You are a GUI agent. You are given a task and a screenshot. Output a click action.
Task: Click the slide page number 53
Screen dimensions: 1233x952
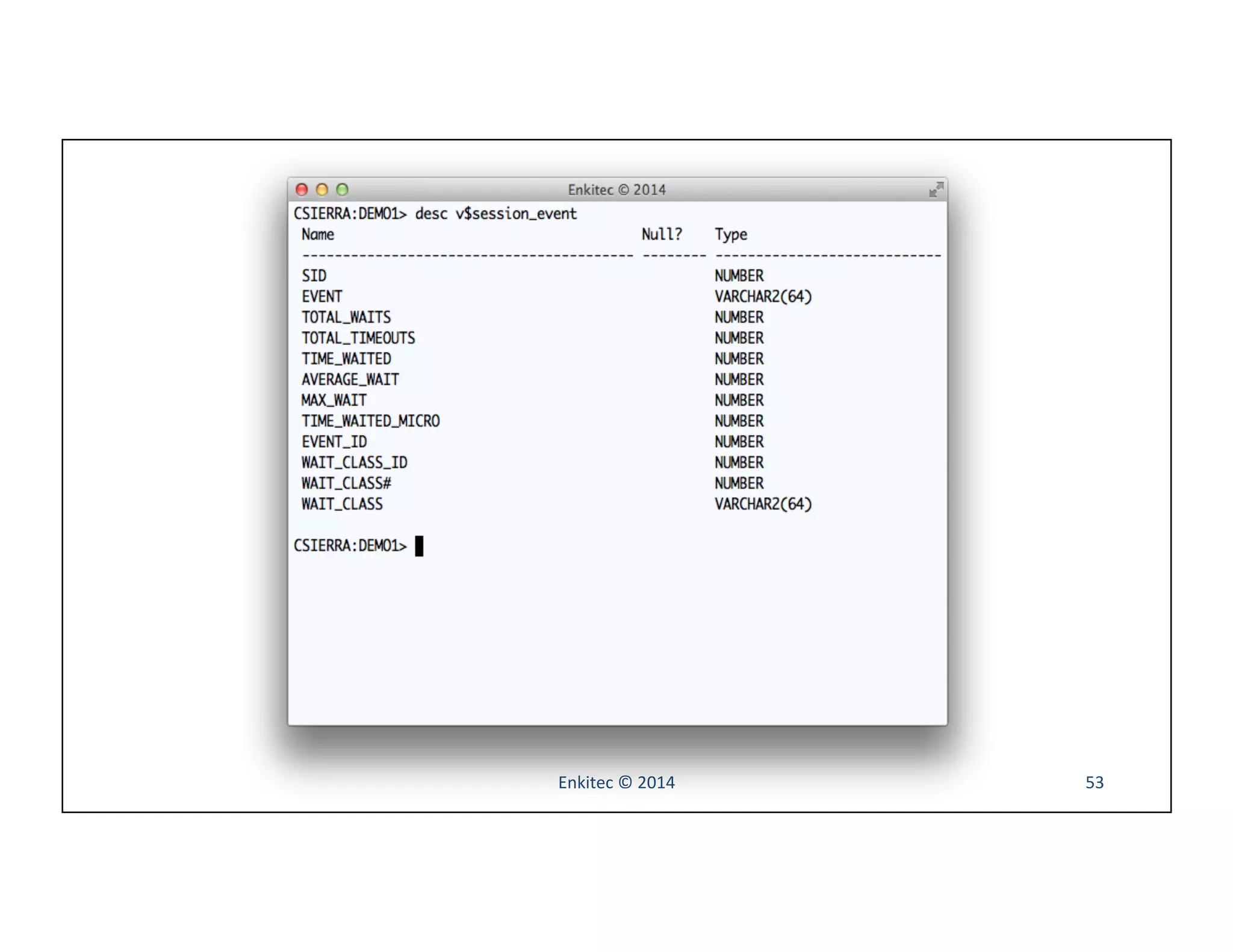coord(1094,782)
